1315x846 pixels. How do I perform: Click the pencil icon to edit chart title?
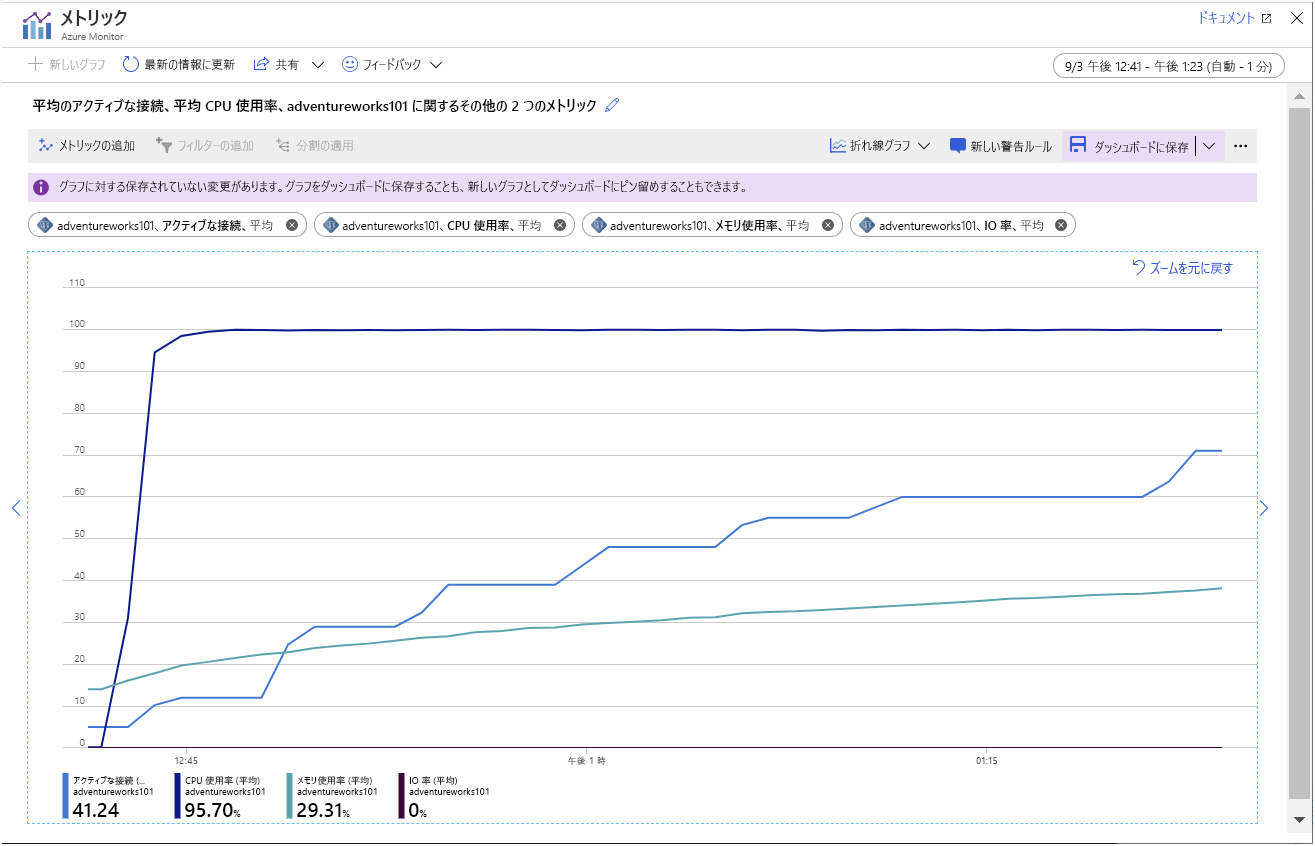coord(613,105)
